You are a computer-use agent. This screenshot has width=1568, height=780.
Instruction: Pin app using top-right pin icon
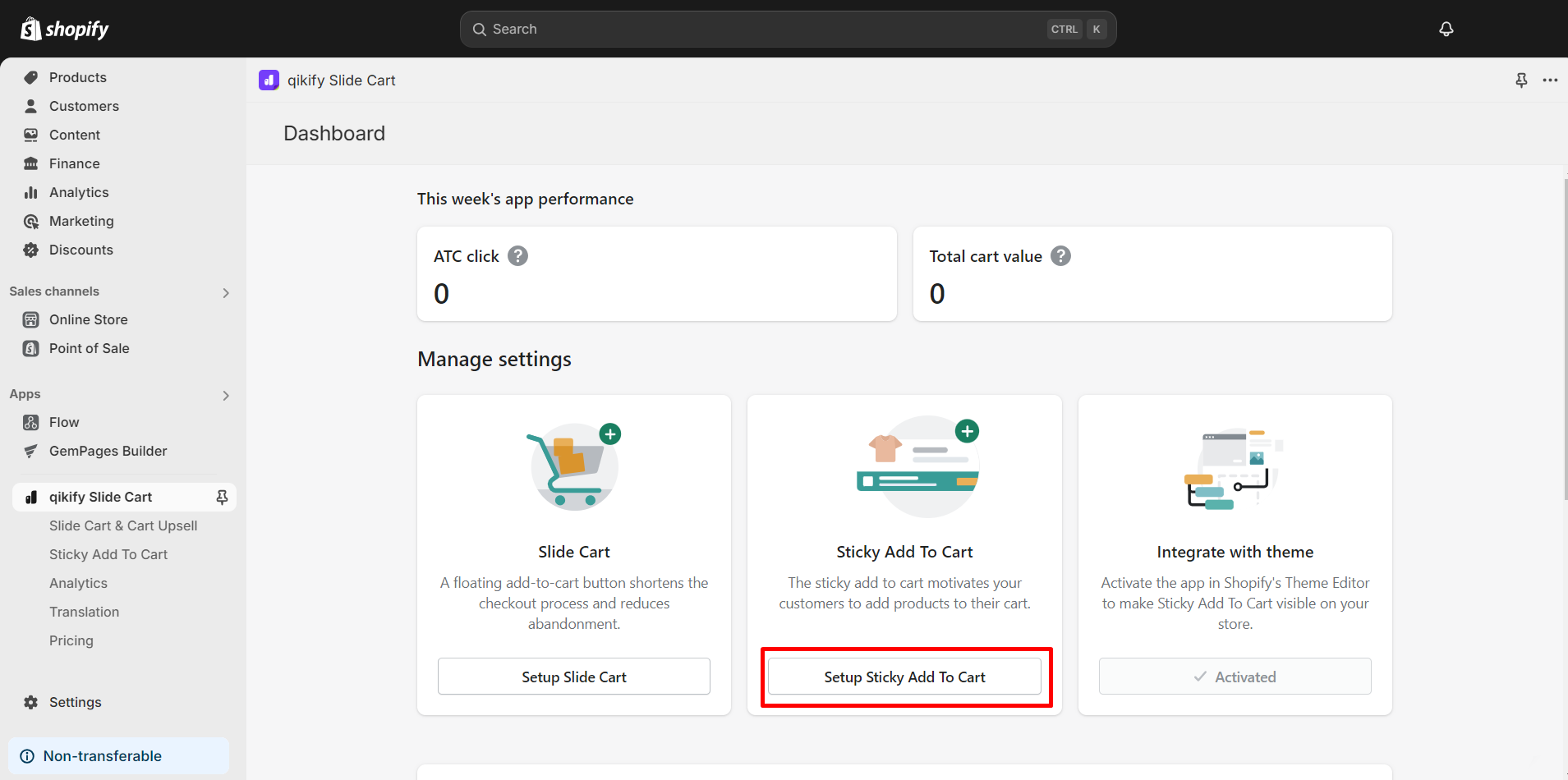click(1521, 80)
